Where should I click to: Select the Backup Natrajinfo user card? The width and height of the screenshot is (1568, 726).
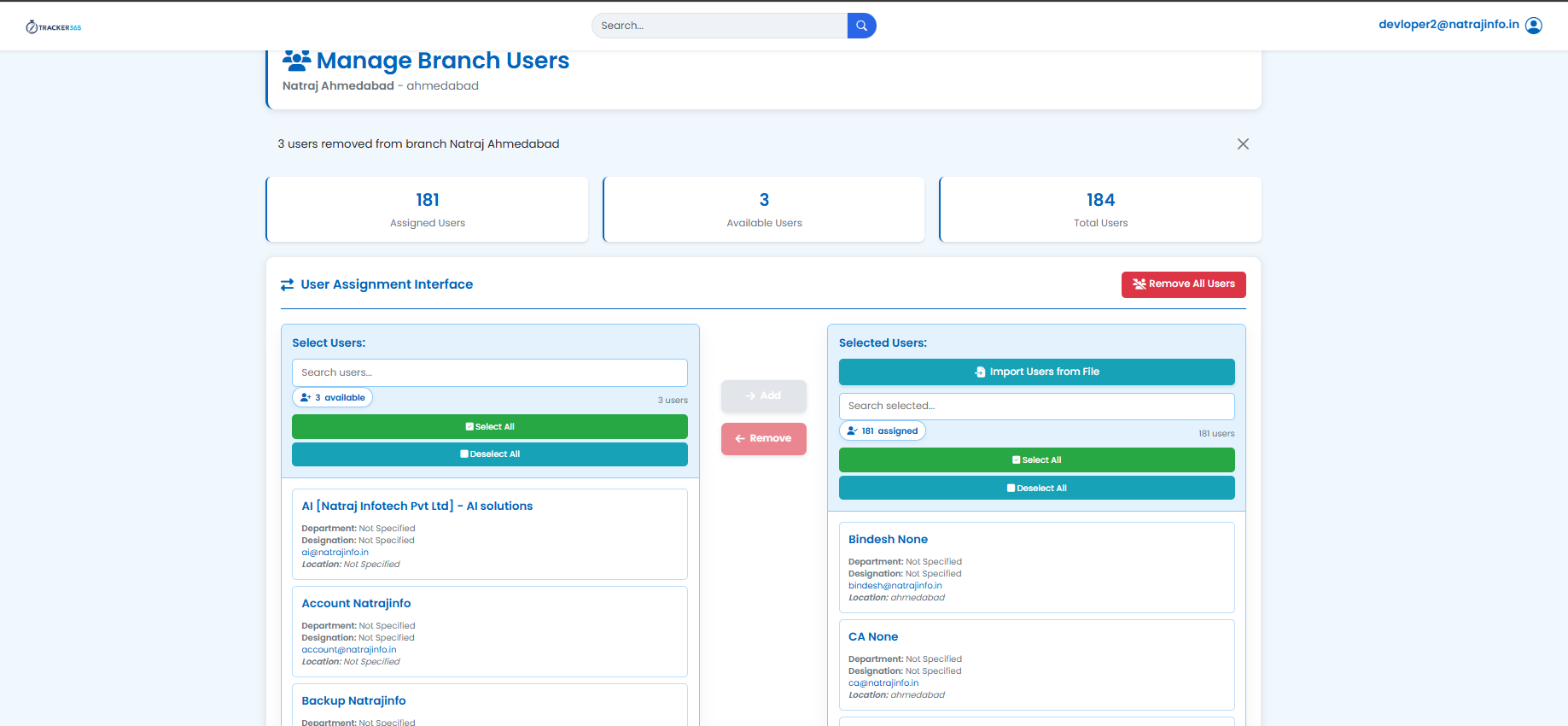[490, 705]
